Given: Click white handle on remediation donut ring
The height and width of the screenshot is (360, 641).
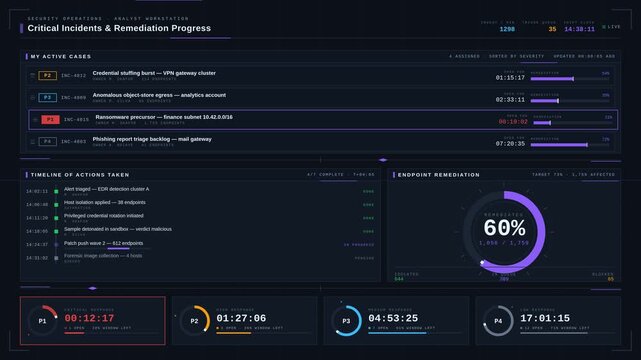Looking at the screenshot, I should 482,262.
